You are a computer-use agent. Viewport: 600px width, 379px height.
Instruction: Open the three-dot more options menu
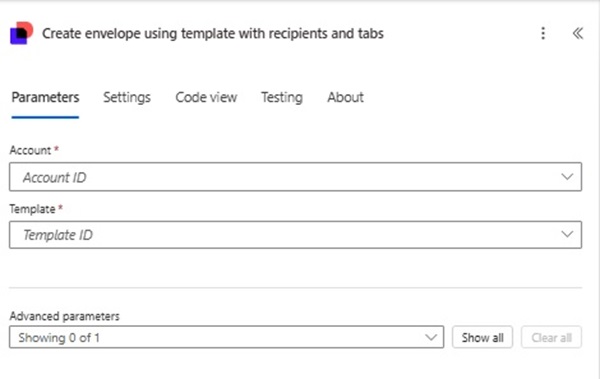(543, 33)
